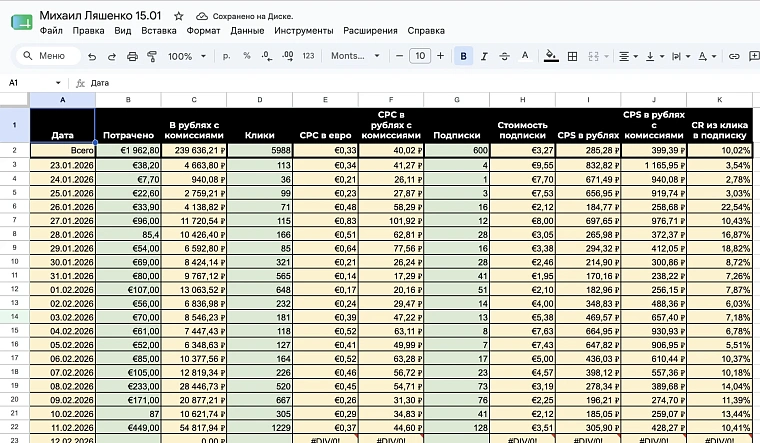Star the document title
The height and width of the screenshot is (443, 760).
[178, 16]
